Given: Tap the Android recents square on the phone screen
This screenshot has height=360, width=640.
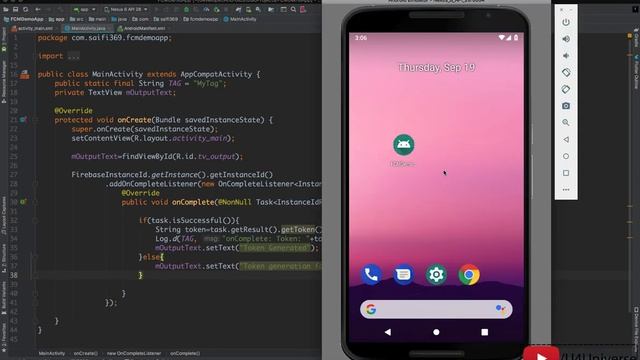Looking at the screenshot, I should (x=484, y=332).
